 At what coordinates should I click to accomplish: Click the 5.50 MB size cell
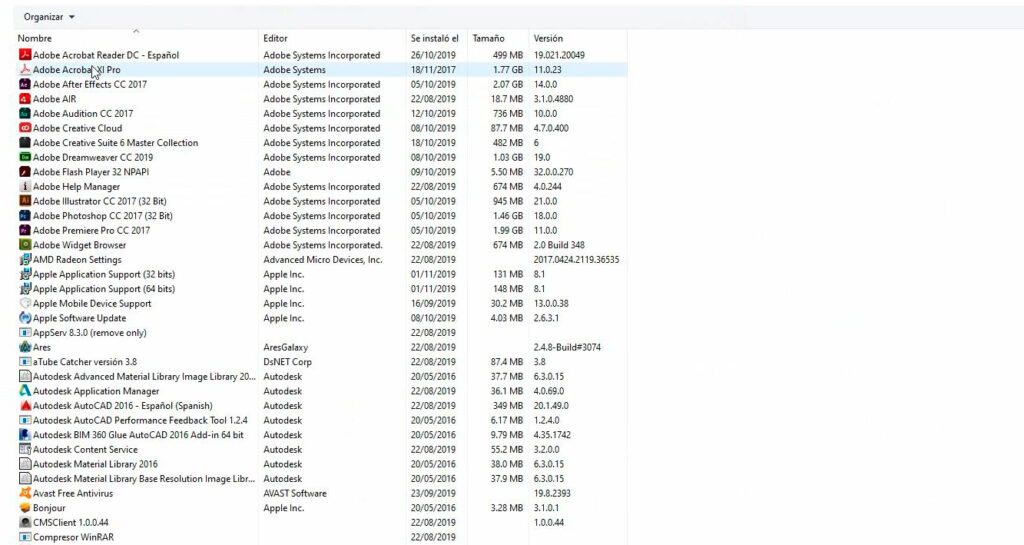pyautogui.click(x=507, y=172)
